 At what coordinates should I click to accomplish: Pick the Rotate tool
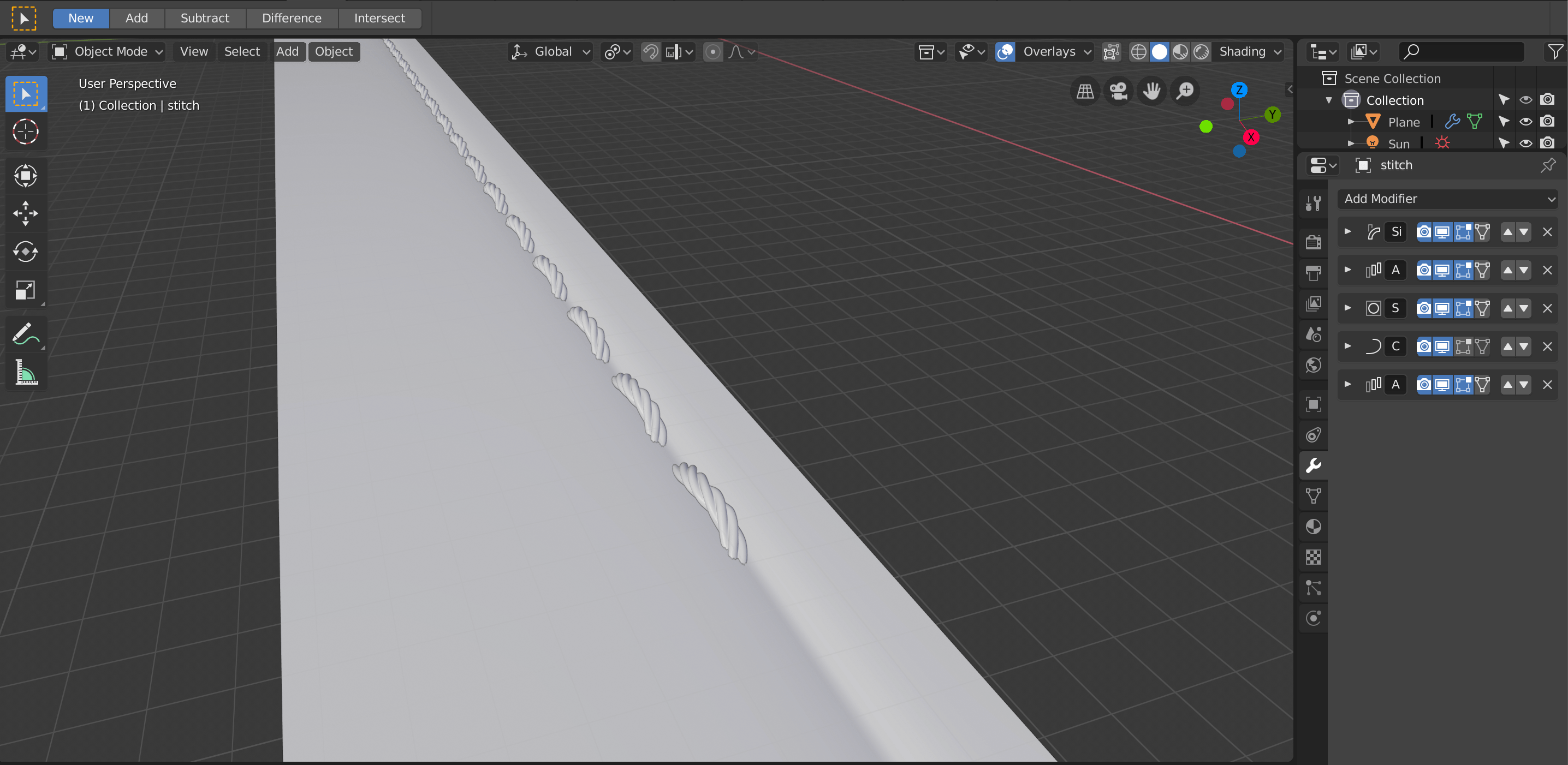pos(26,251)
